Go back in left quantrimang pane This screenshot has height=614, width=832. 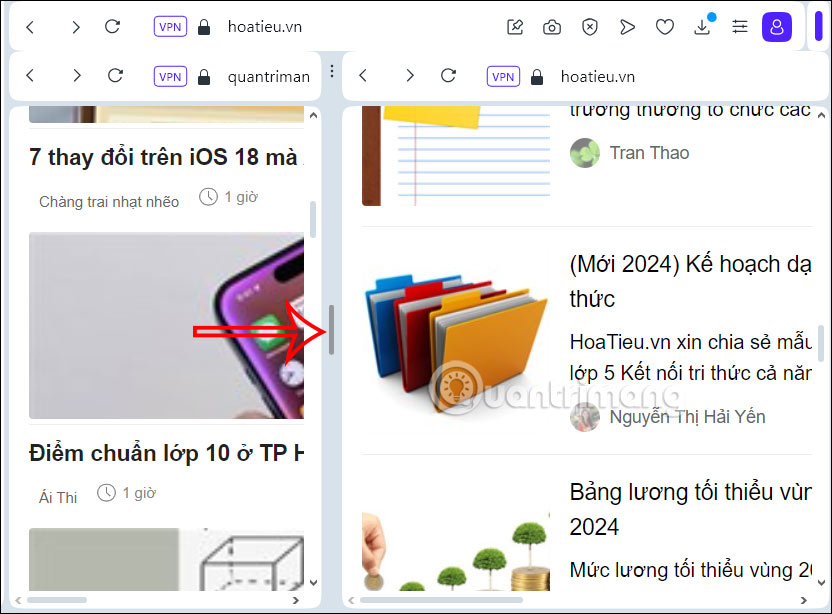point(30,76)
